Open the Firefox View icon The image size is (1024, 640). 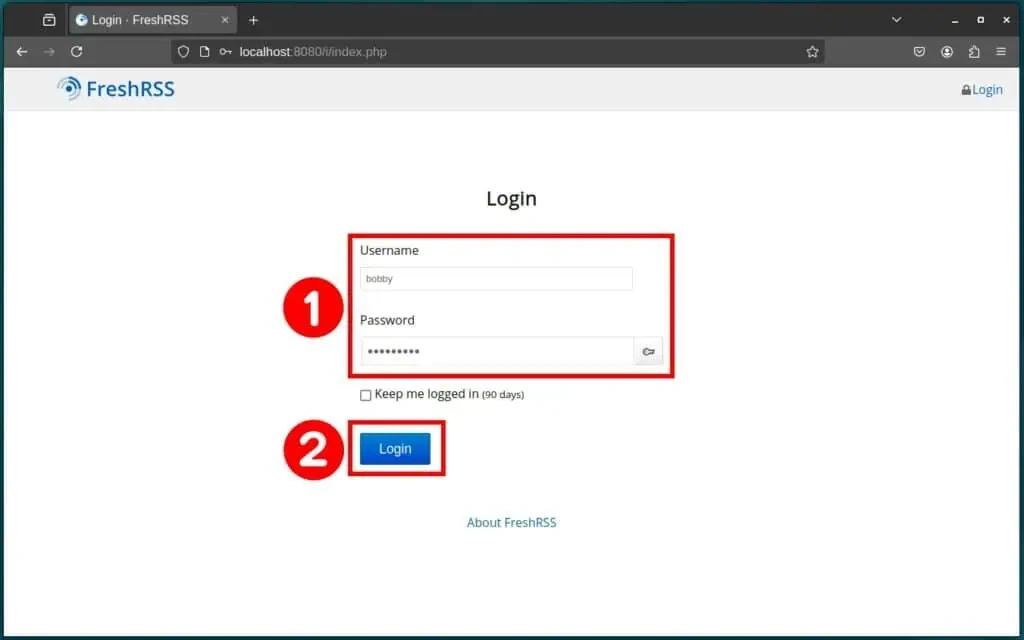pyautogui.click(x=49, y=20)
